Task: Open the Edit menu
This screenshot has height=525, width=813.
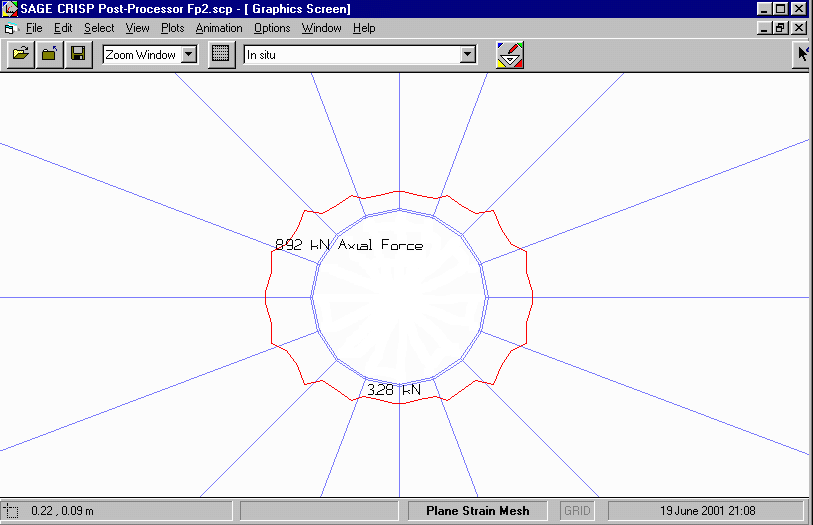Action: [x=63, y=28]
